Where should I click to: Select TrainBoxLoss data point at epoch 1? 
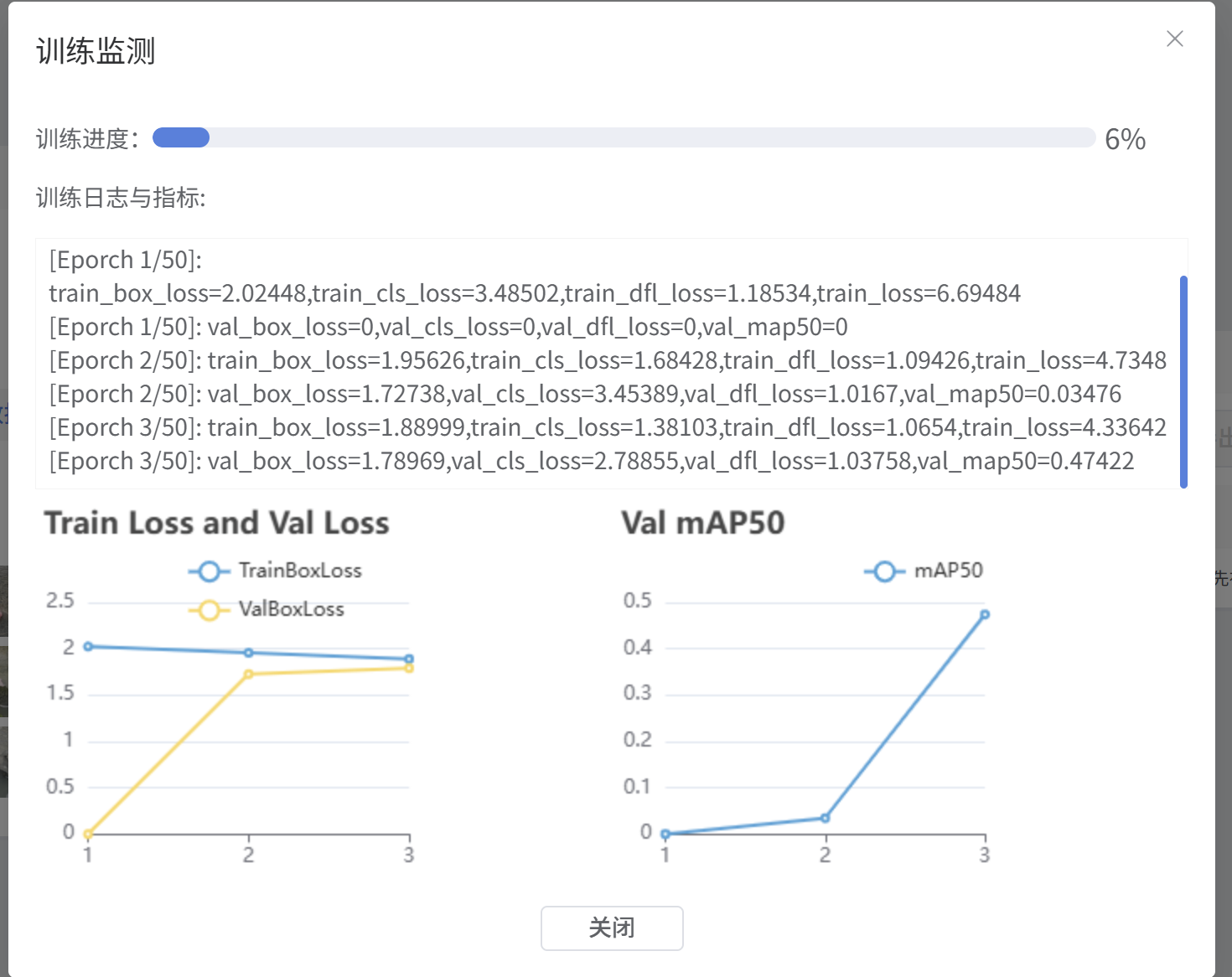(x=88, y=646)
